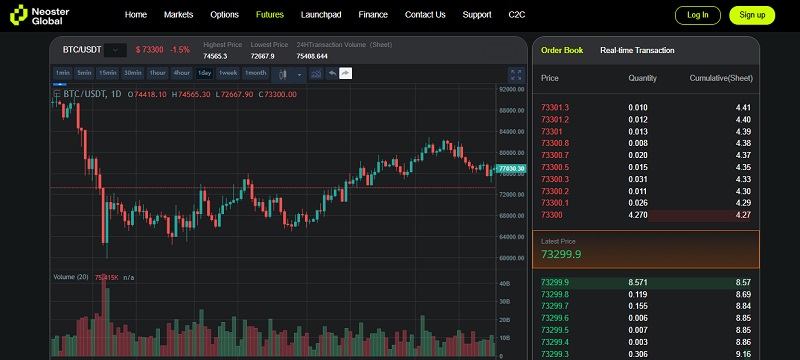Click the BTC/USDT, 1D chart legend title

click(92, 94)
